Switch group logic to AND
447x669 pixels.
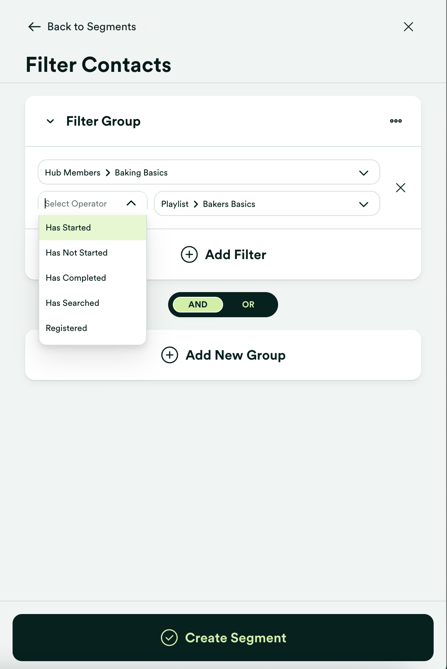click(198, 305)
